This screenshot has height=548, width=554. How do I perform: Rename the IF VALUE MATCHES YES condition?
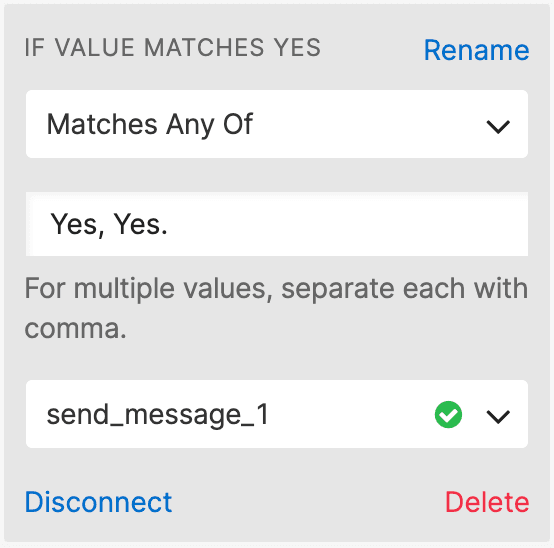[x=476, y=50]
